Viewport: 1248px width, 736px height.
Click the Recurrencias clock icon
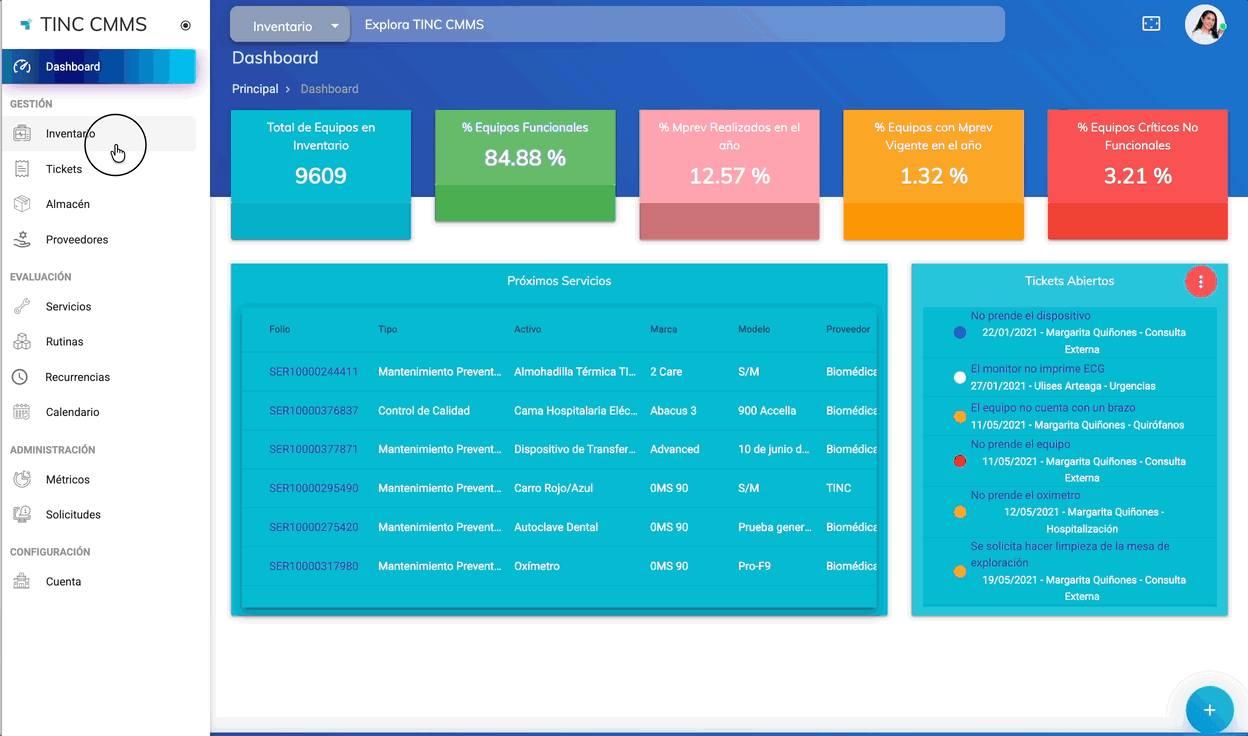click(x=20, y=377)
